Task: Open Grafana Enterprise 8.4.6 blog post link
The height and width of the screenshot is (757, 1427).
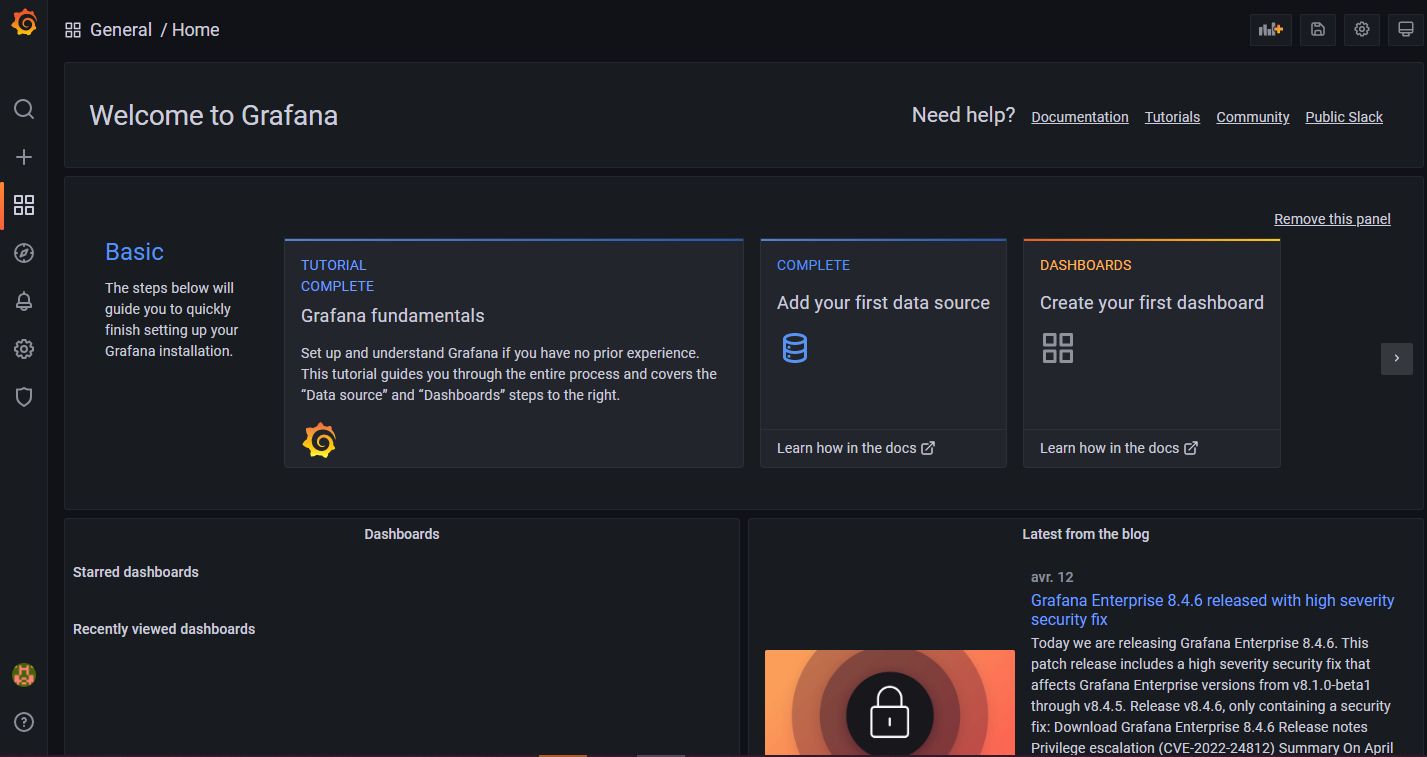Action: [1212, 610]
